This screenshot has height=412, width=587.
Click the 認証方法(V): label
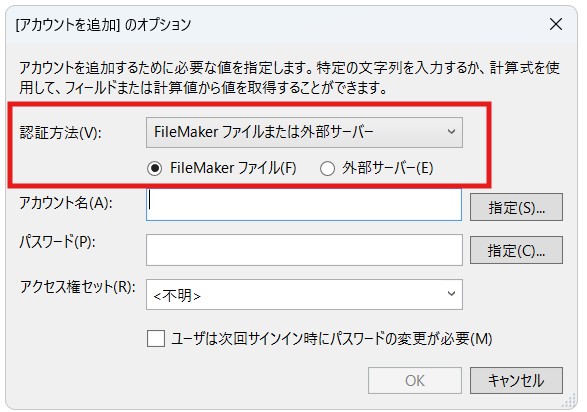coord(61,132)
